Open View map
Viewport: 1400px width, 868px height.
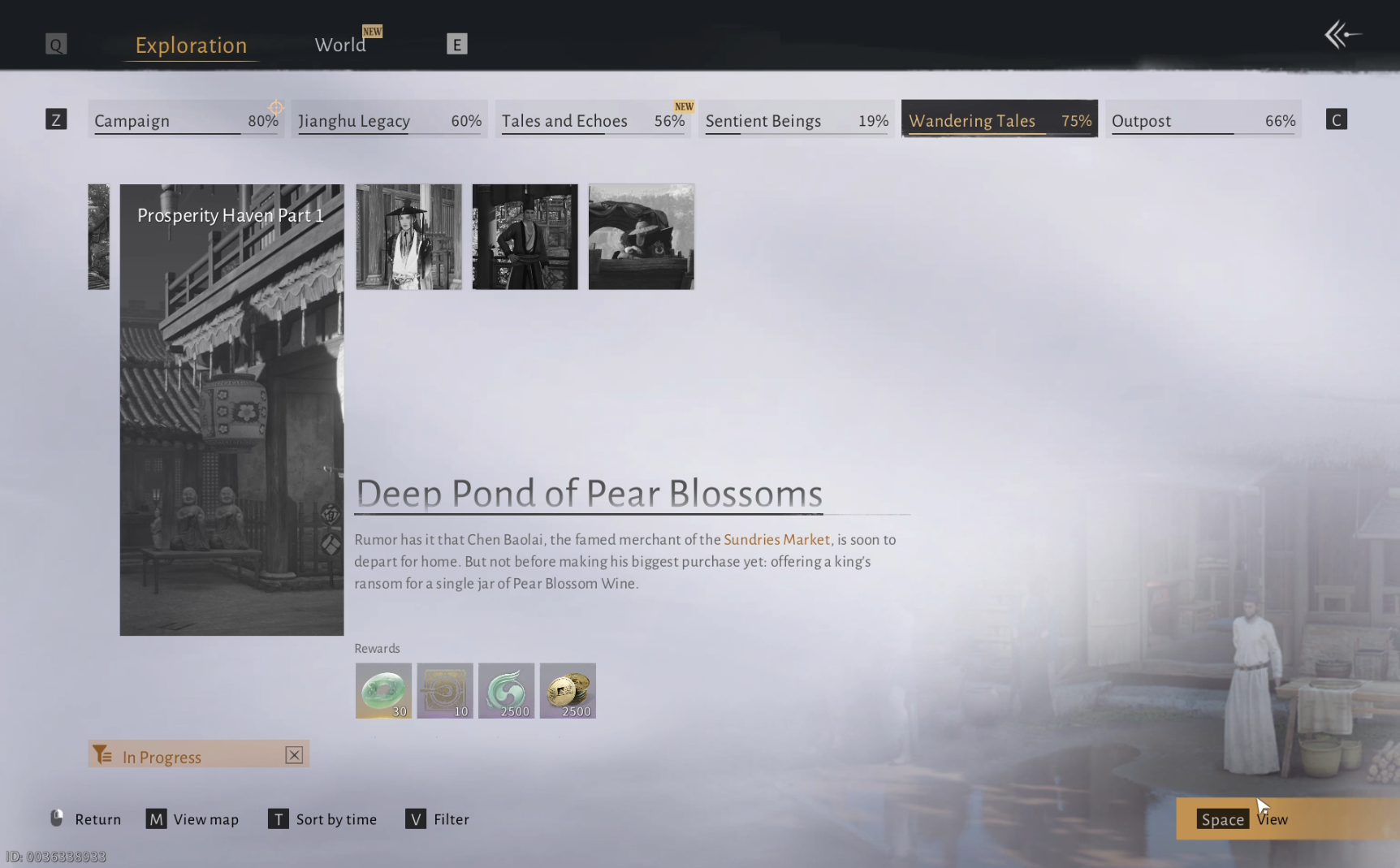[x=192, y=819]
